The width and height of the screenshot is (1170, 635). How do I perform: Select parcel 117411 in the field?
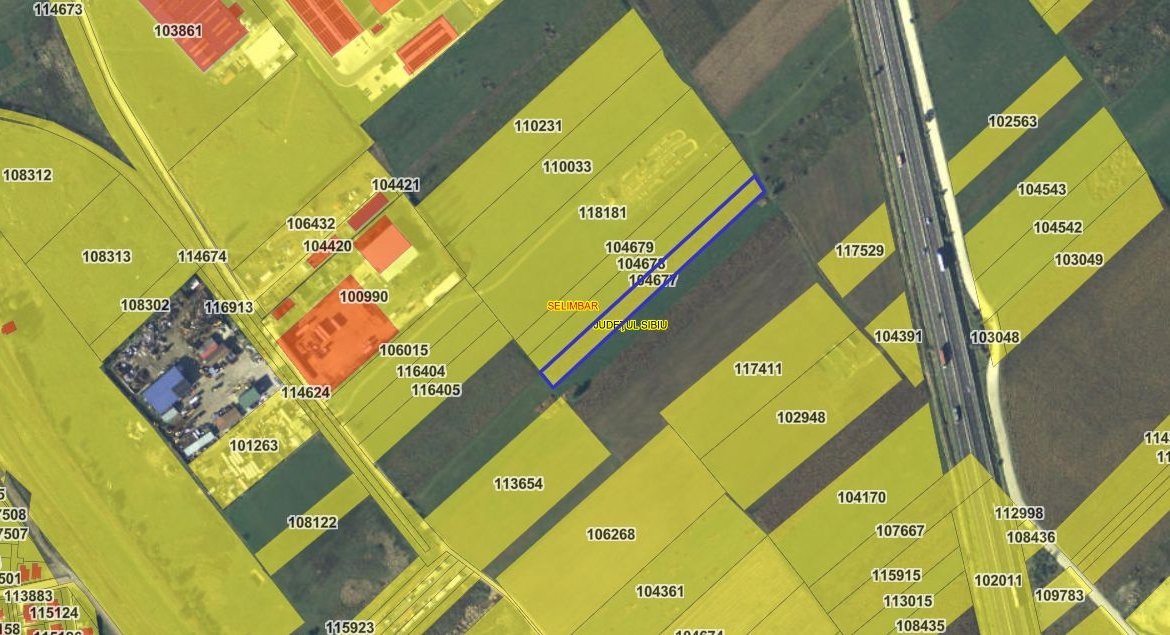click(758, 369)
